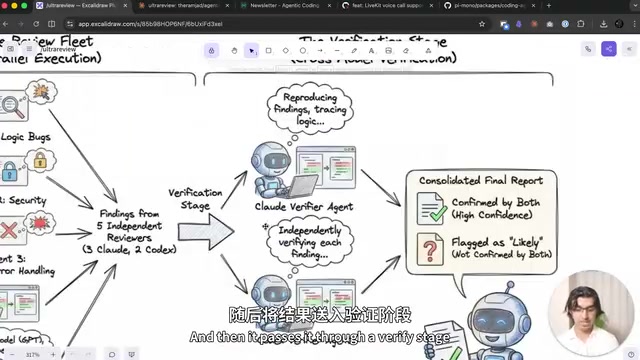Select the Arrow drawing tool
This screenshot has width=640, height=360.
point(320,51)
